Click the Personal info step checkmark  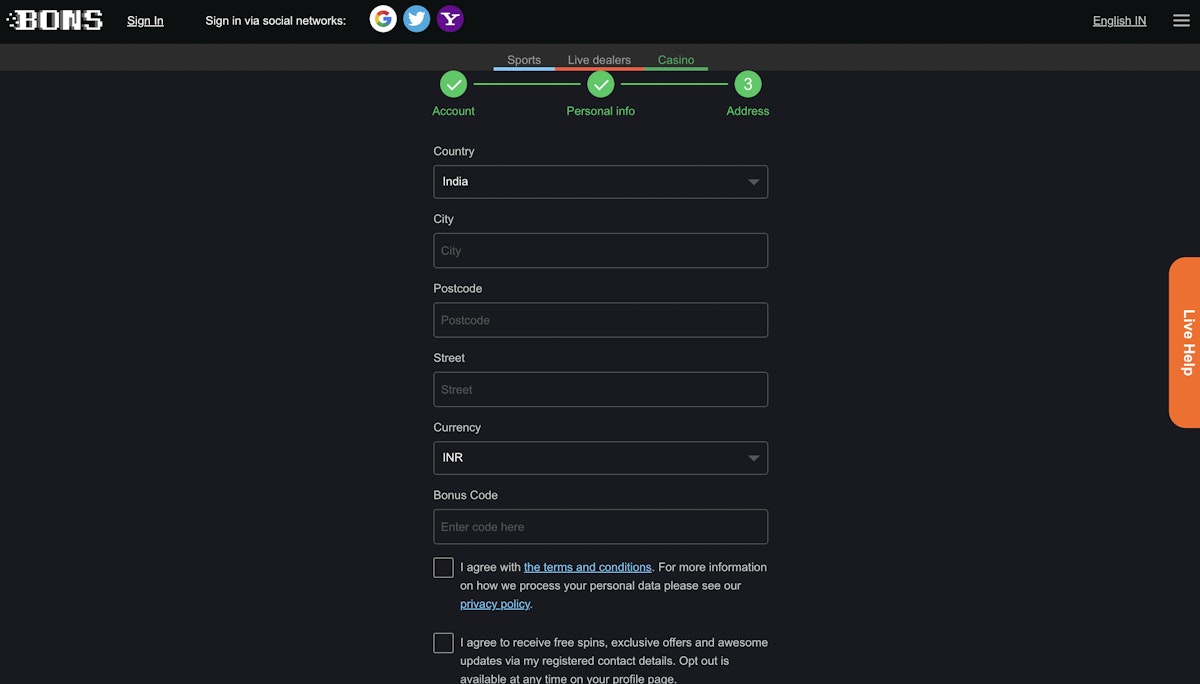point(600,84)
